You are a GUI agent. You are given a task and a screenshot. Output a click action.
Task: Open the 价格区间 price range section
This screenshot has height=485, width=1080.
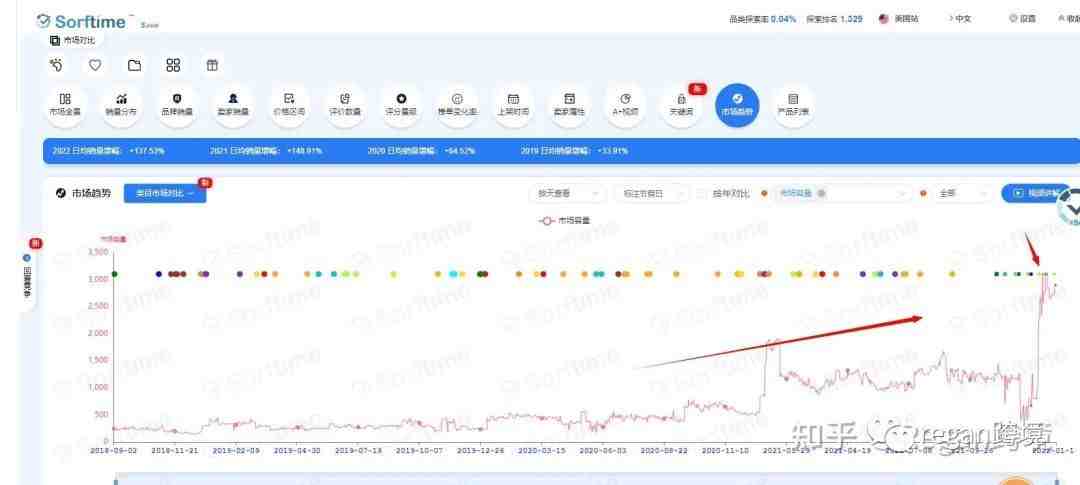(289, 105)
